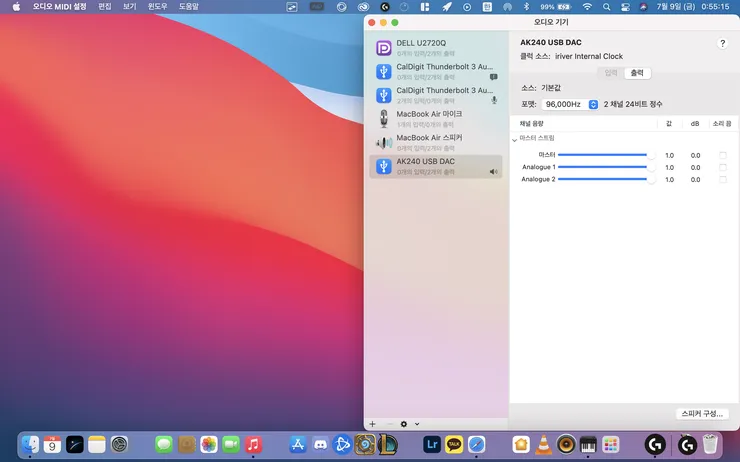
Task: Open the 오디오 MIDI 설정 app menu
Action: pyautogui.click(x=60, y=7)
